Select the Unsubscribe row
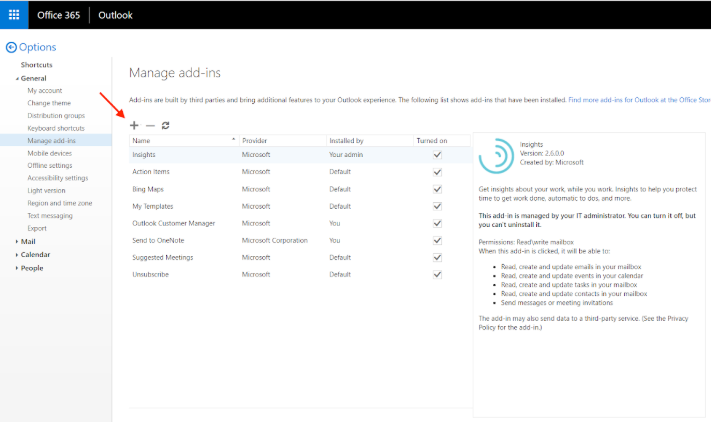This screenshot has height=422, width=711. pos(300,274)
